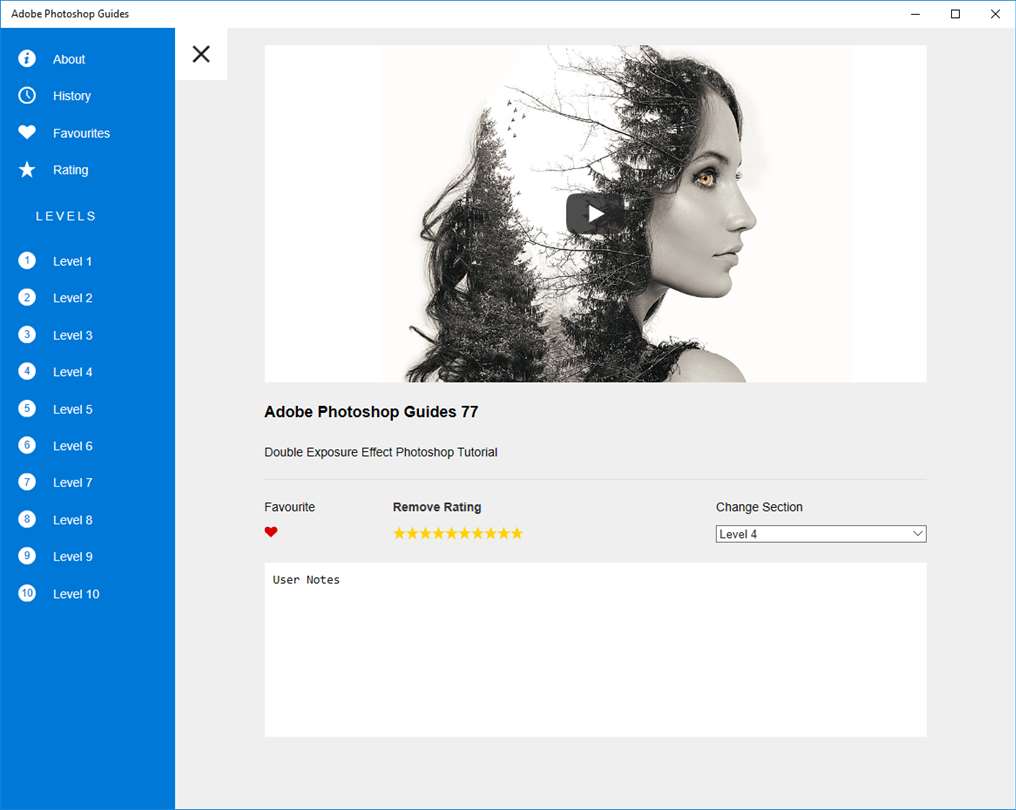Open the History menu item

(x=72, y=96)
